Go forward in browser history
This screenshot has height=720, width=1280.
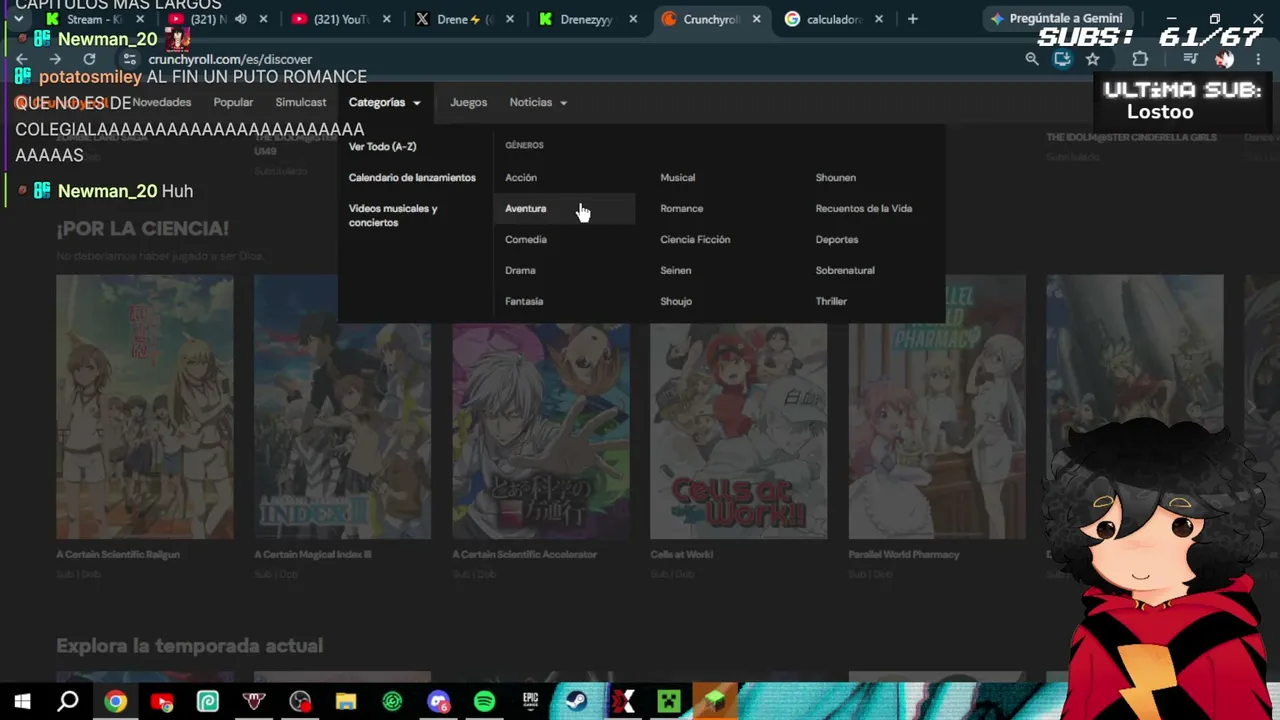tap(55, 59)
